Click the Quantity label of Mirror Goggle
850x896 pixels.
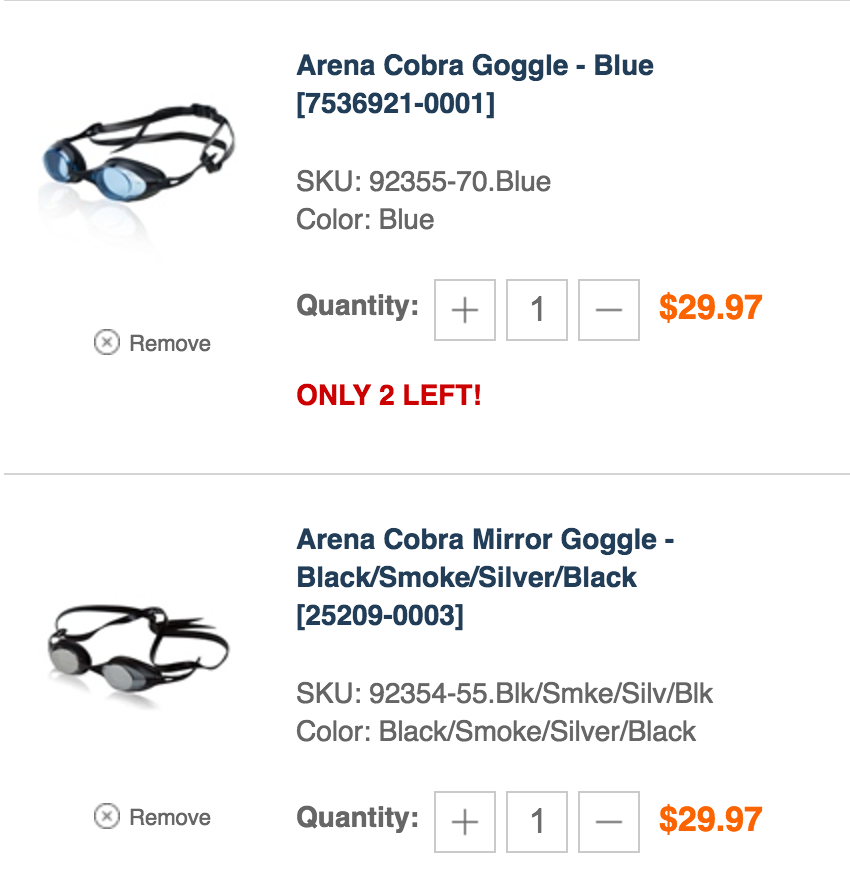point(357,818)
